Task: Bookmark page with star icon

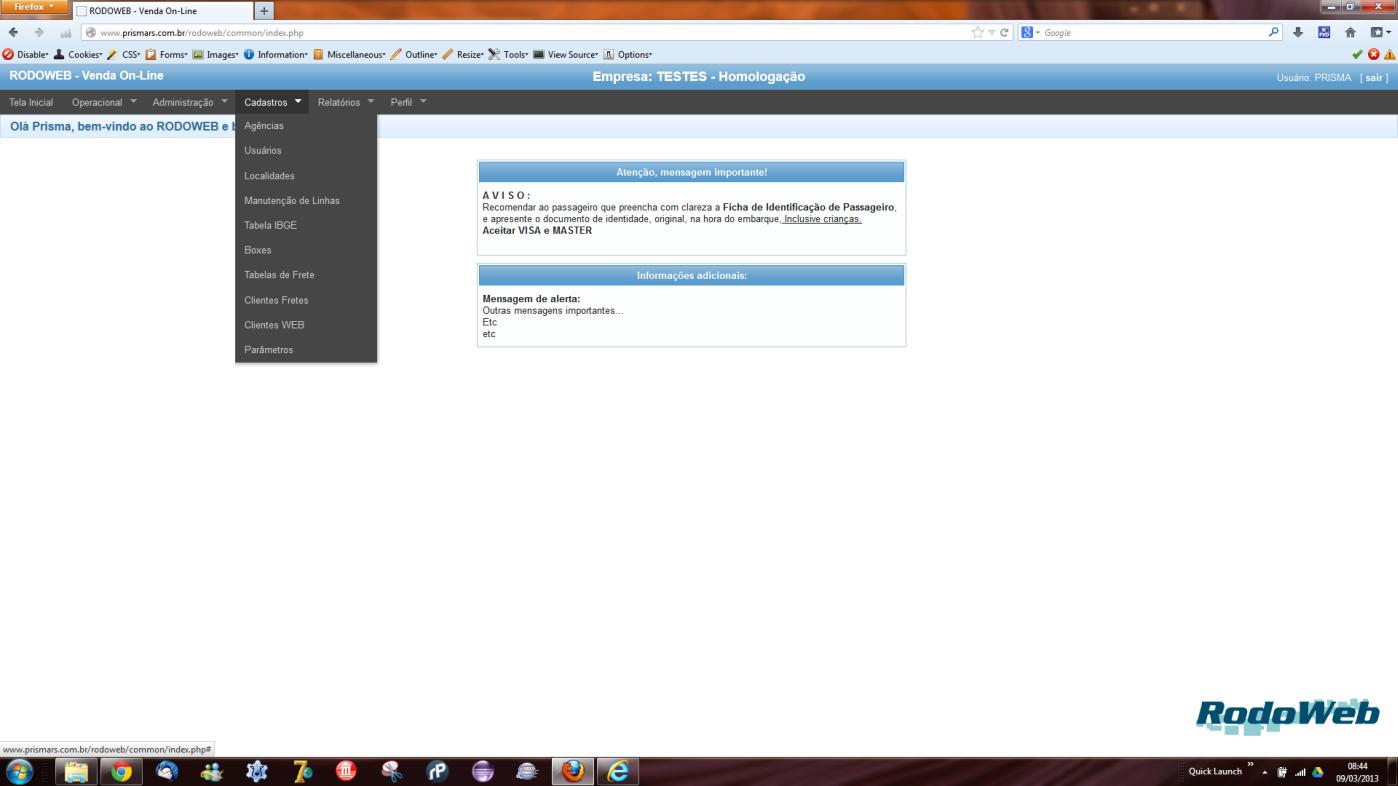Action: tap(977, 33)
